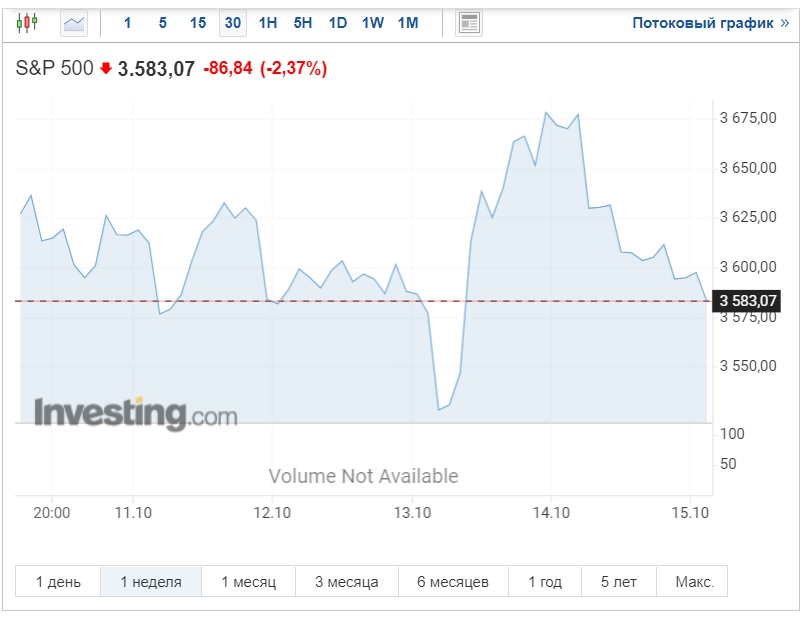Set interval to 15 minutes

[198, 23]
